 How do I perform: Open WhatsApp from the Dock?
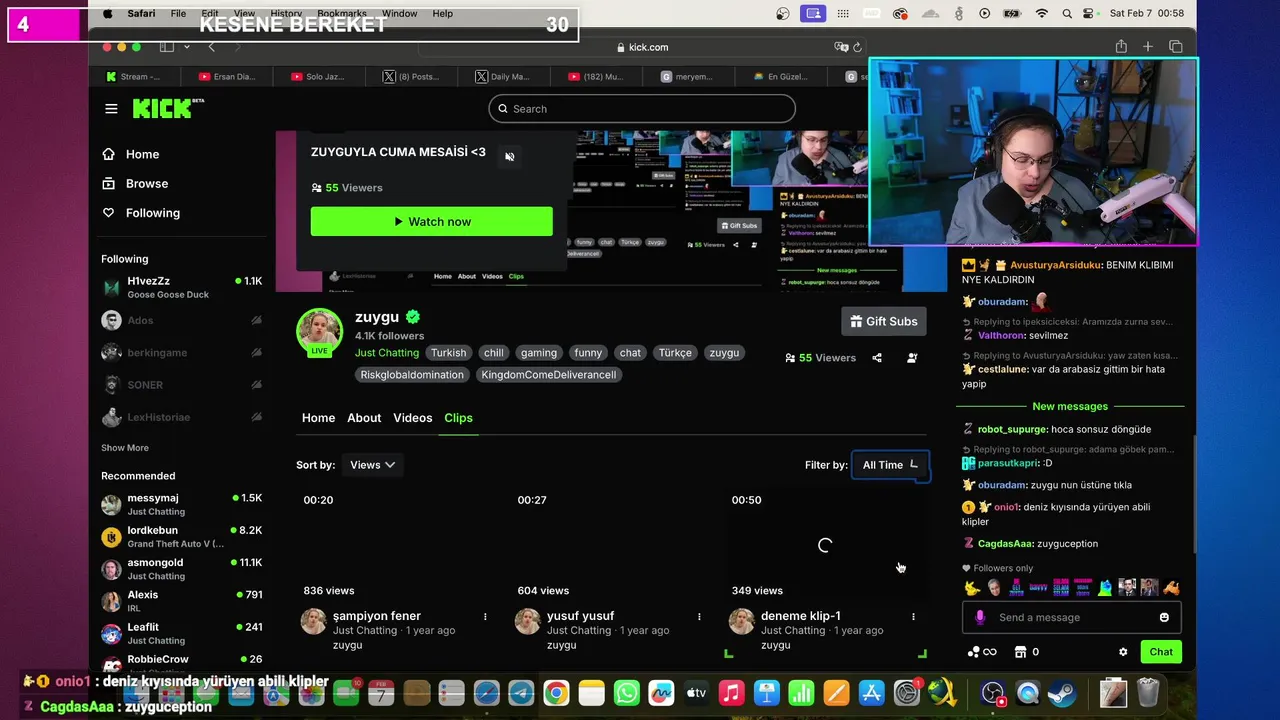627,693
